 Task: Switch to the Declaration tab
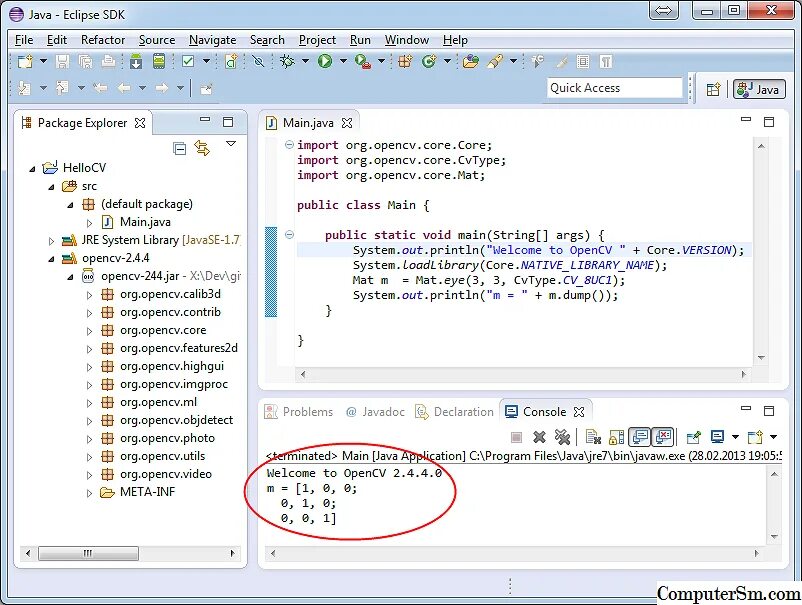454,412
